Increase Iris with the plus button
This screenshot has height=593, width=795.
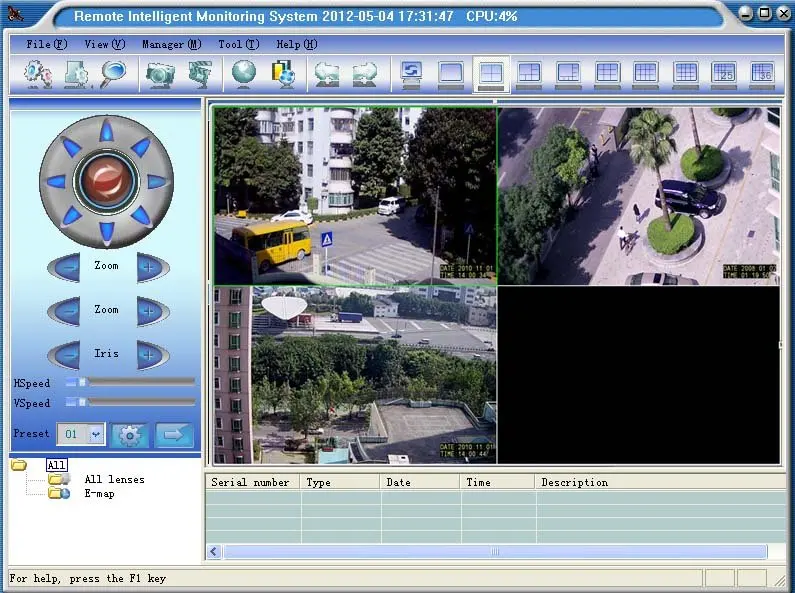(152, 355)
